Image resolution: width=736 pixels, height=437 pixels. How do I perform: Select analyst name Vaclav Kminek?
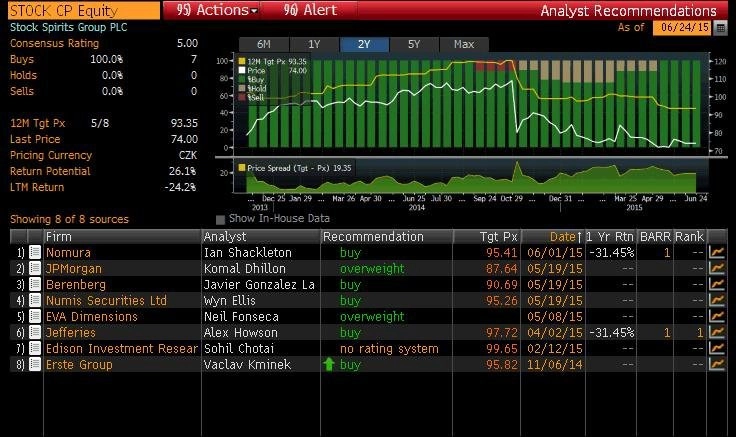[x=247, y=364]
